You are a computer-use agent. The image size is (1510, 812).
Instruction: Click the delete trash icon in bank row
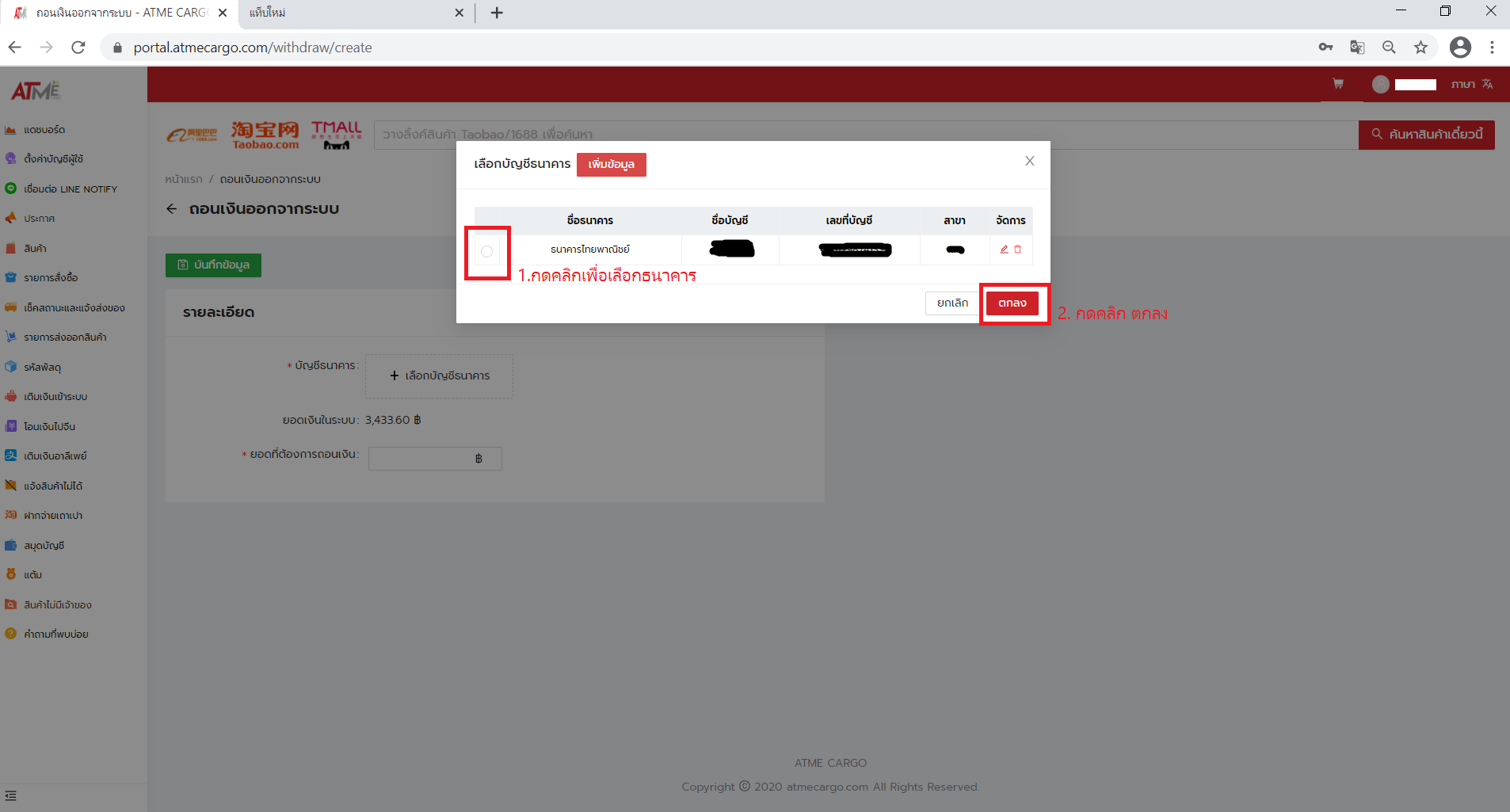[1018, 250]
